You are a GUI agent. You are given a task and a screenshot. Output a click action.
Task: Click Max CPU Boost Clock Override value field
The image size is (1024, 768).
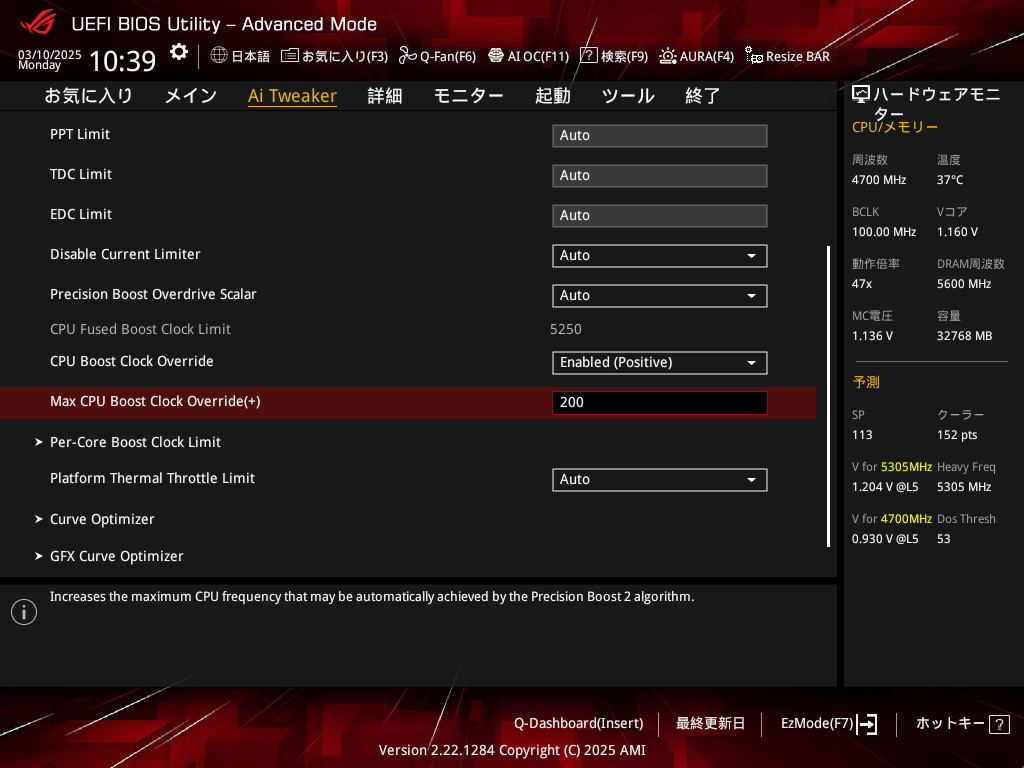click(x=660, y=402)
